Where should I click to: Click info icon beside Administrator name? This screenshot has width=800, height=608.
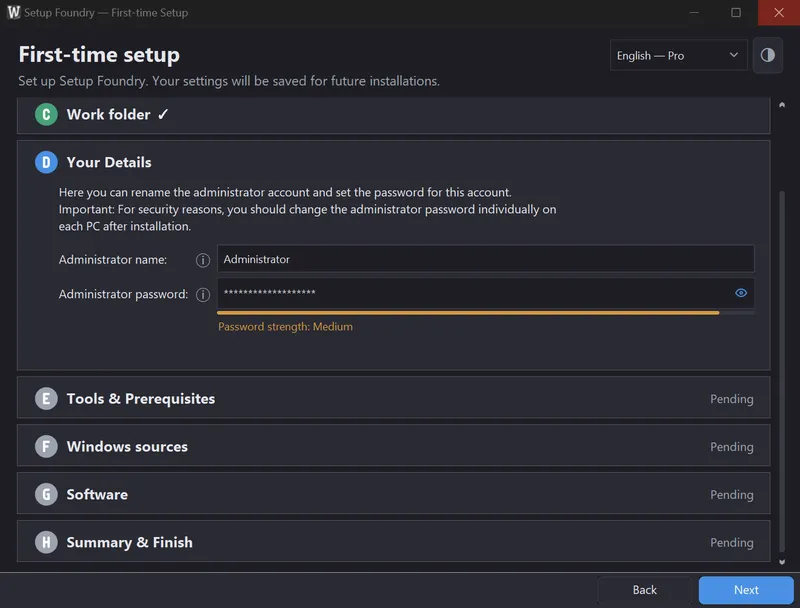pos(203,260)
